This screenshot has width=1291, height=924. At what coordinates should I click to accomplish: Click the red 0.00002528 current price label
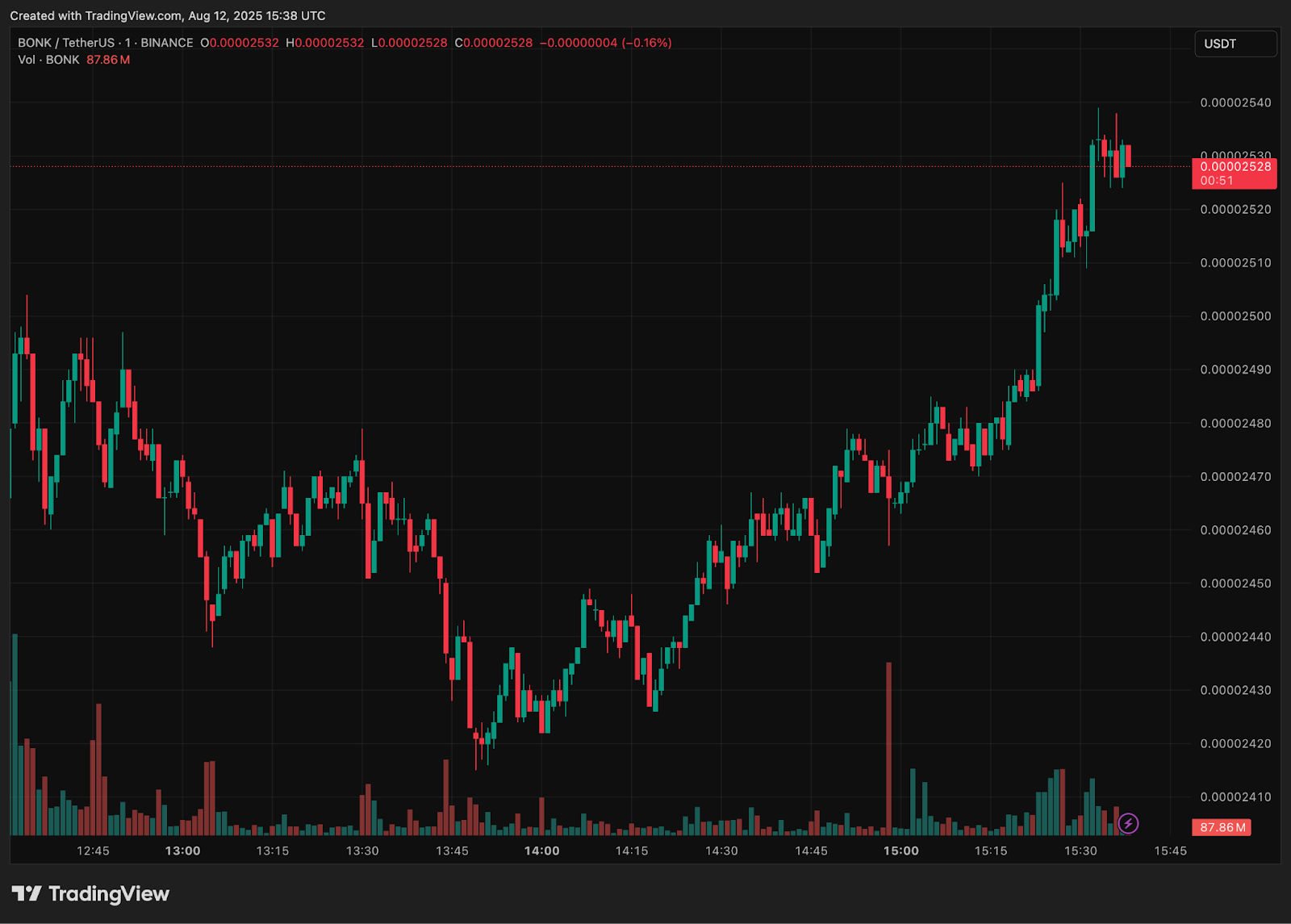coord(1235,167)
